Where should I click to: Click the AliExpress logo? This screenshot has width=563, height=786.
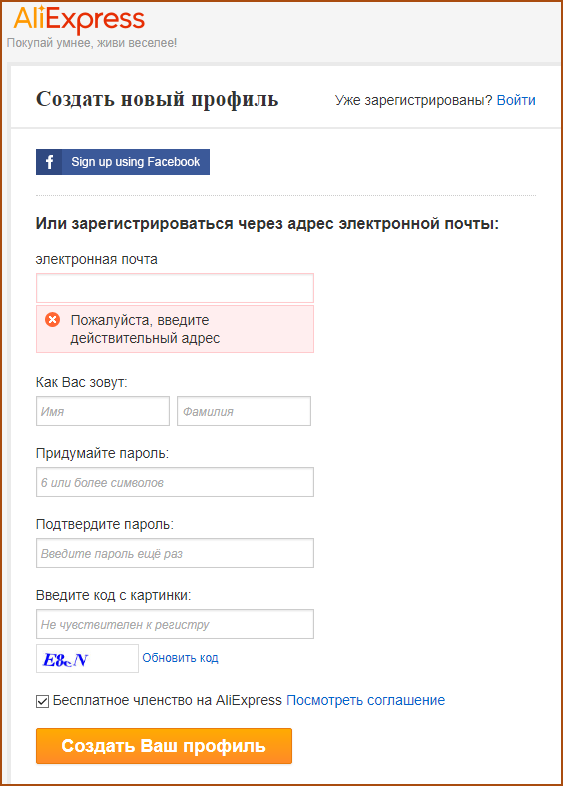coord(79,19)
